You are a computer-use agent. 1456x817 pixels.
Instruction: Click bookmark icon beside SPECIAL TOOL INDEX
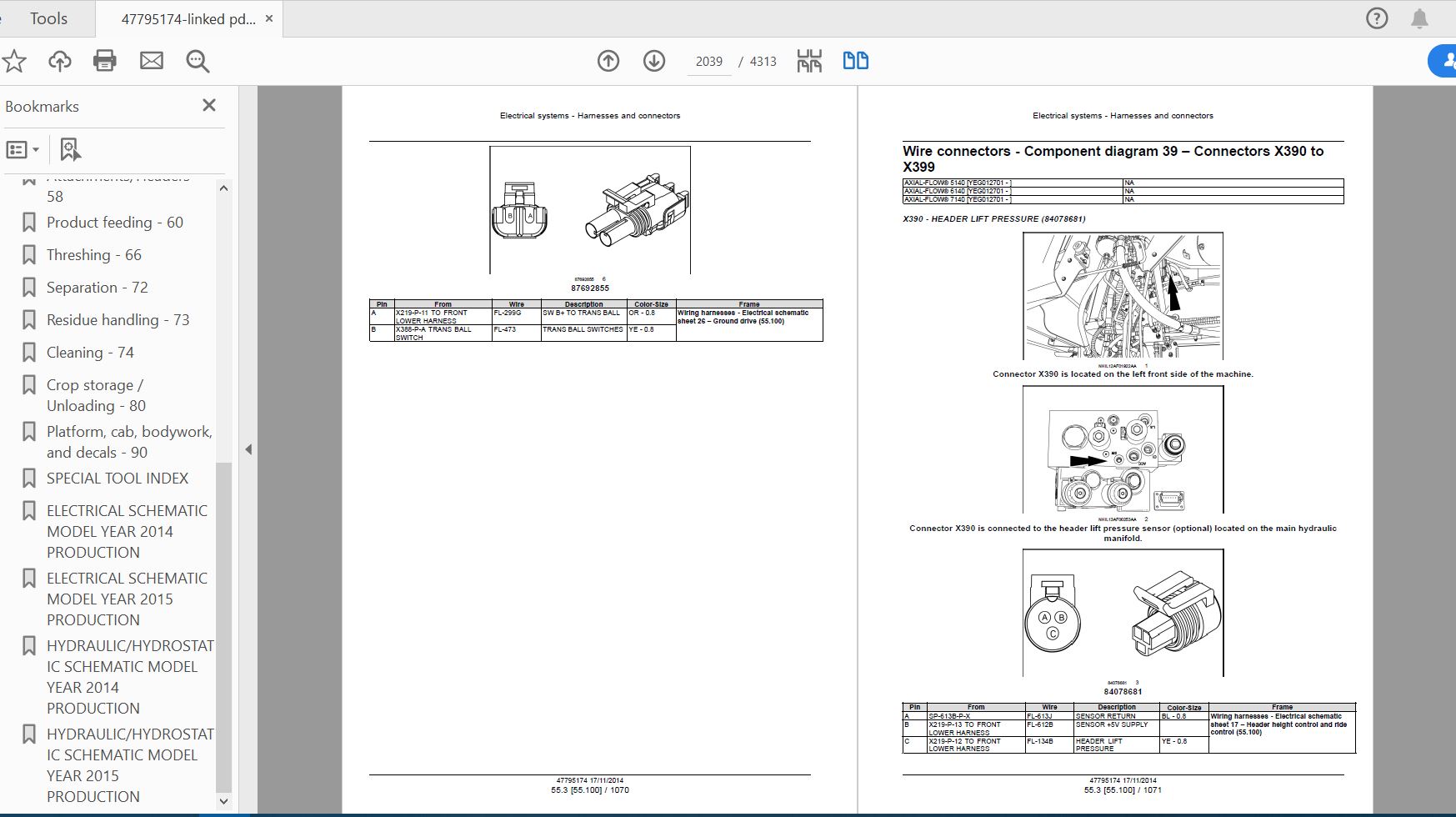pos(29,479)
